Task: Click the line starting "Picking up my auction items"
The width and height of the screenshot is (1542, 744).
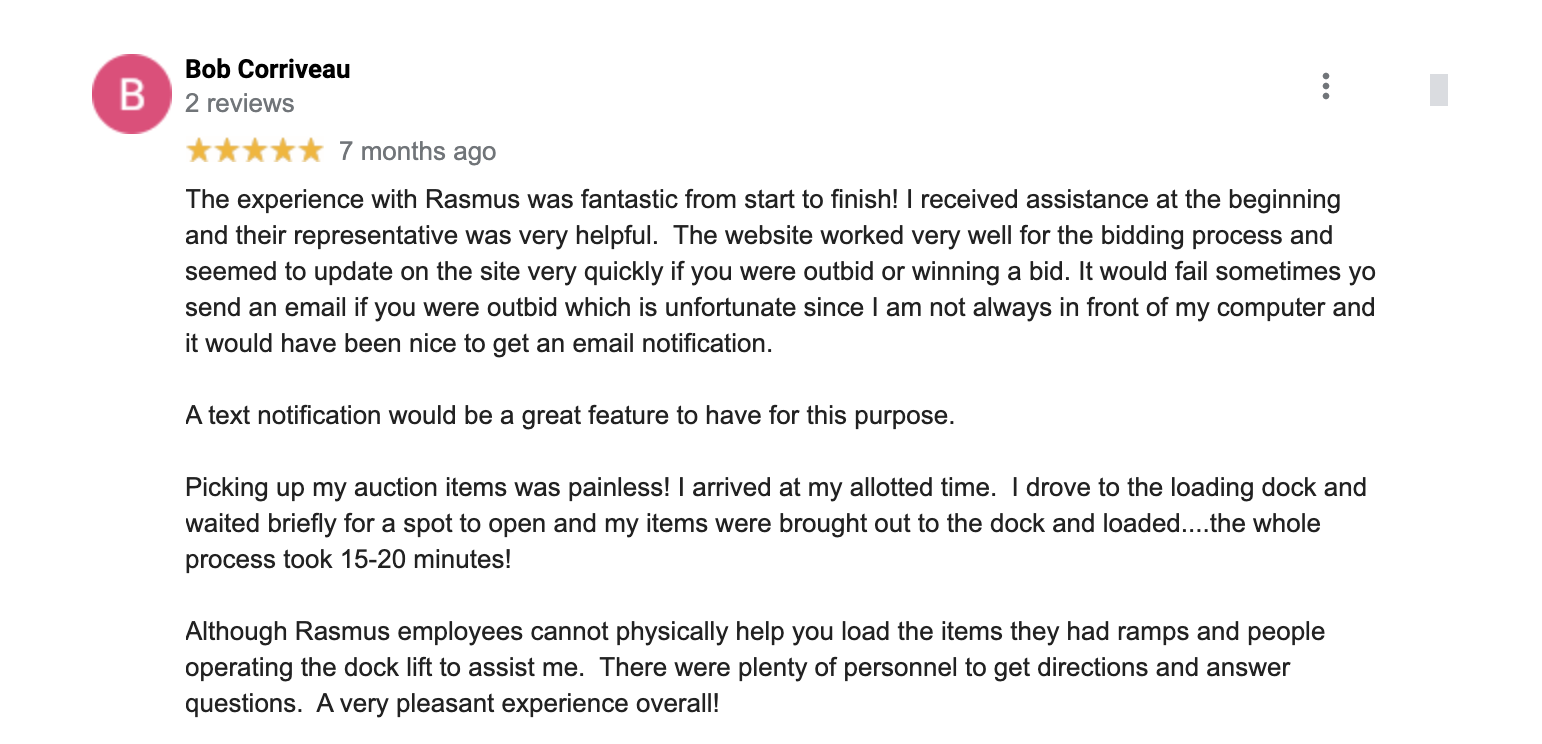Action: [776, 487]
